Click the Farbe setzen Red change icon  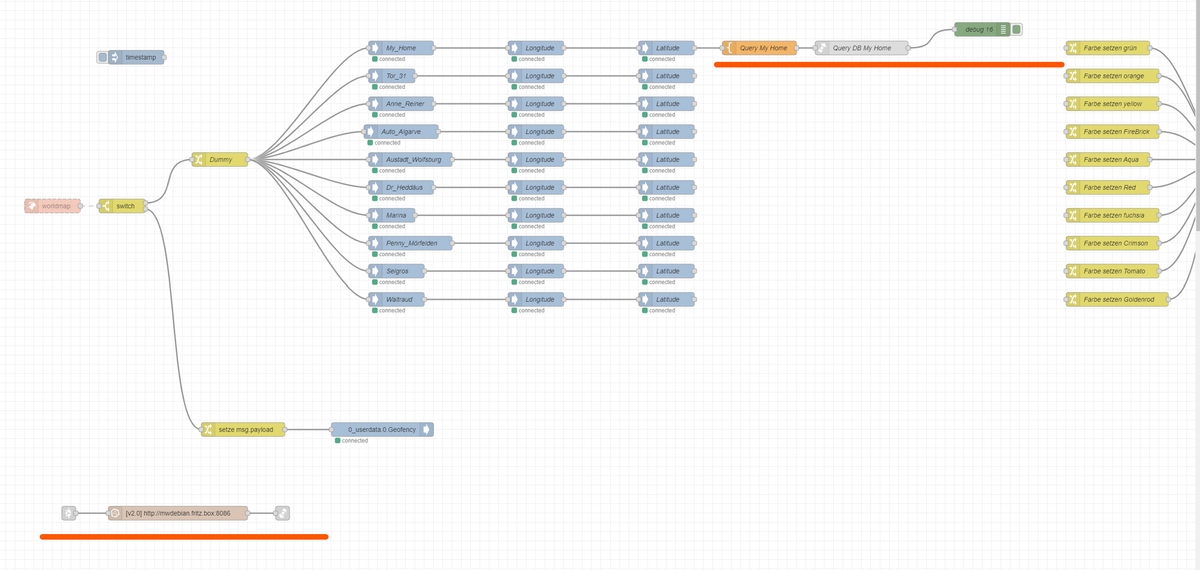pos(1073,188)
